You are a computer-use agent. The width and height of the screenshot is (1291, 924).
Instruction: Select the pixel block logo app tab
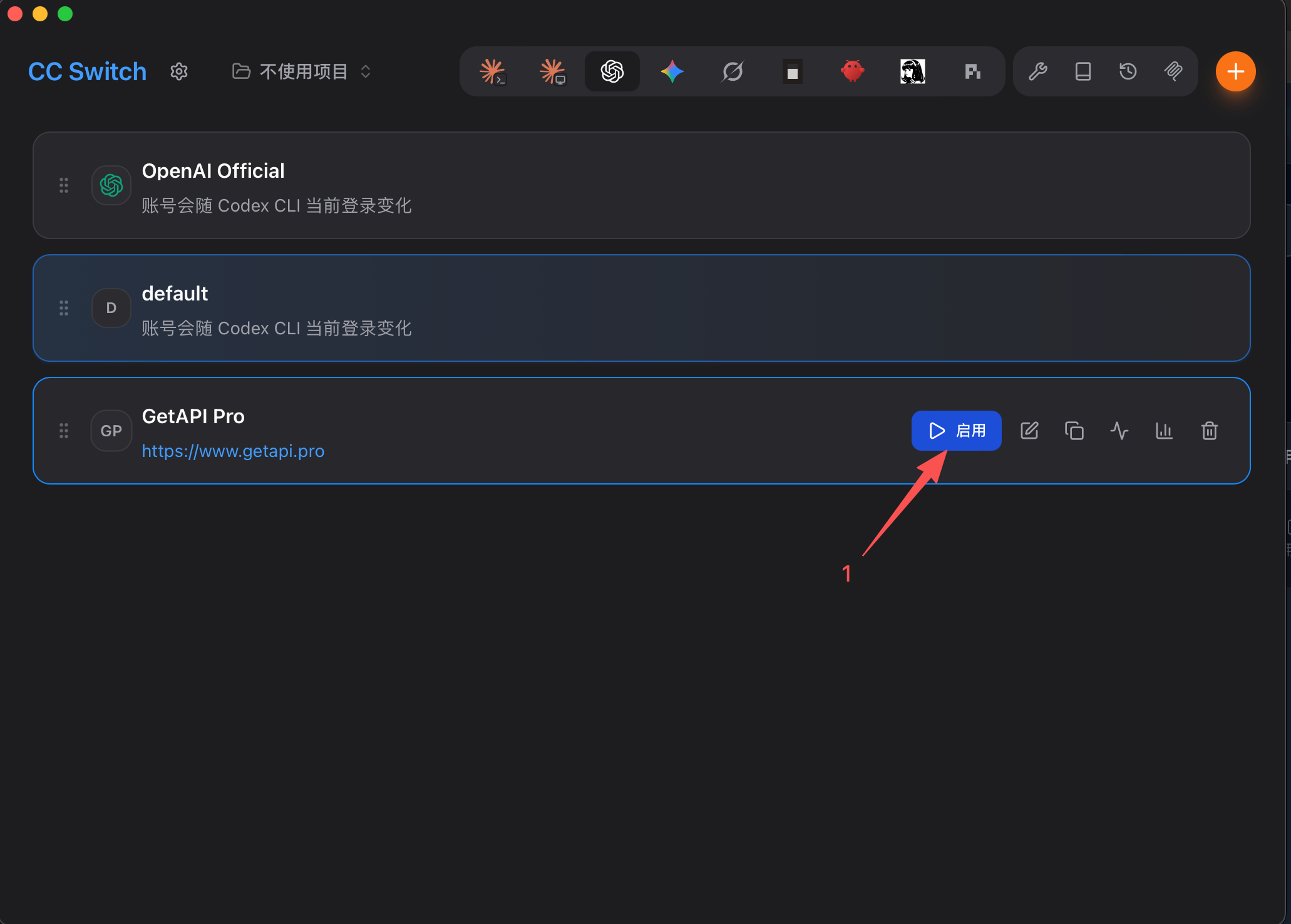(972, 71)
